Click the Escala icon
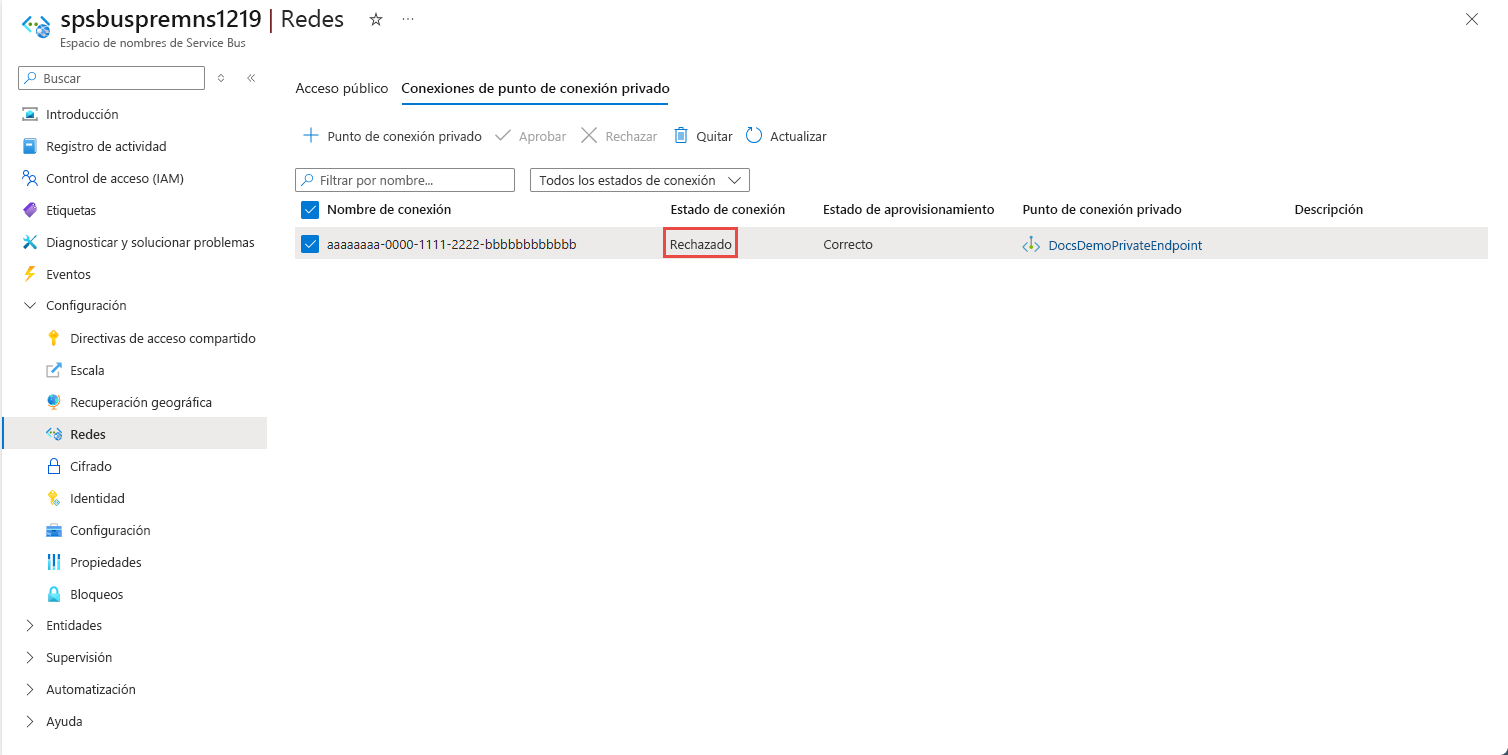Screen dimensions: 1508x755 coord(54,370)
